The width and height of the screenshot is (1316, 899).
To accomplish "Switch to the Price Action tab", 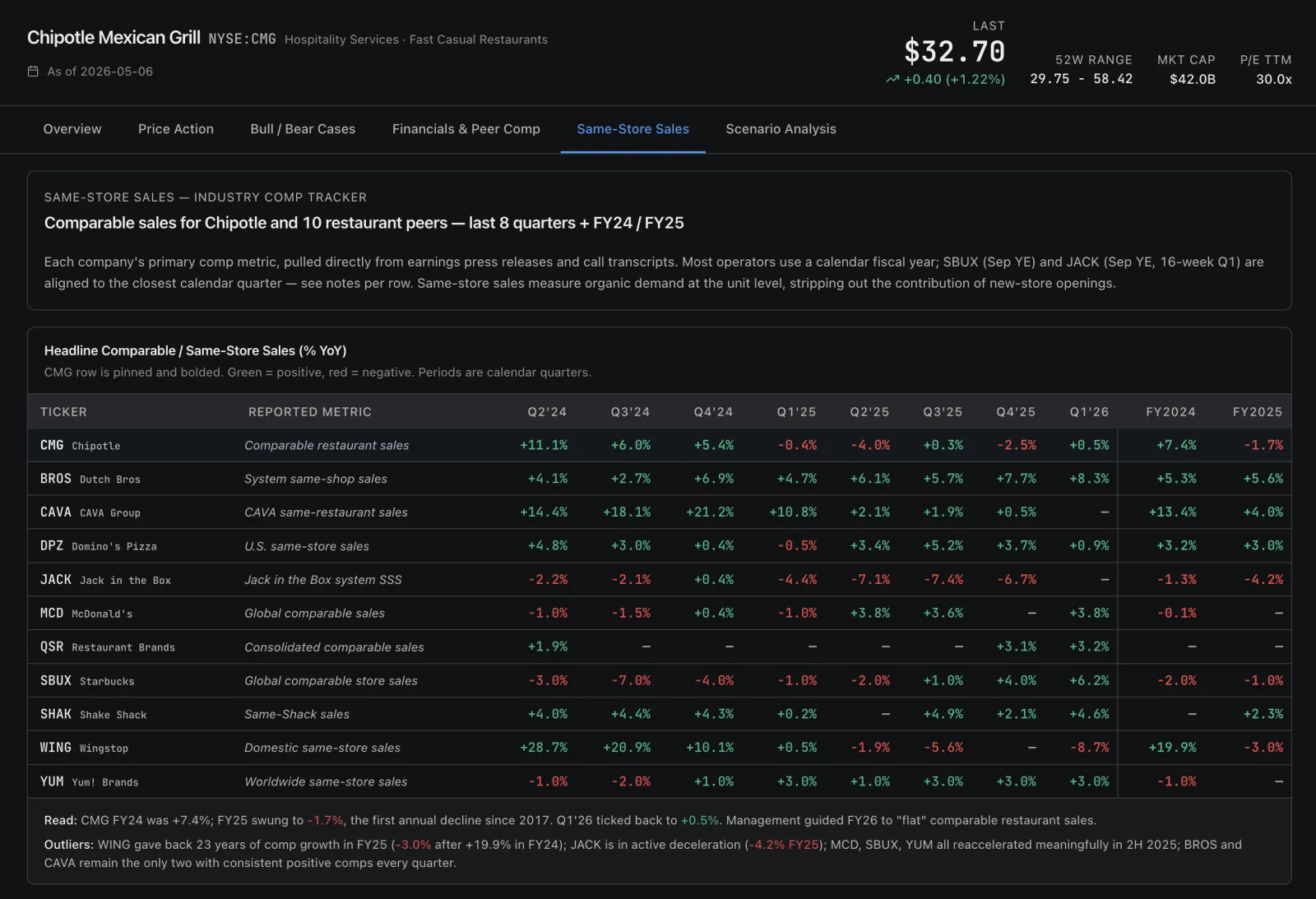I will pos(176,129).
